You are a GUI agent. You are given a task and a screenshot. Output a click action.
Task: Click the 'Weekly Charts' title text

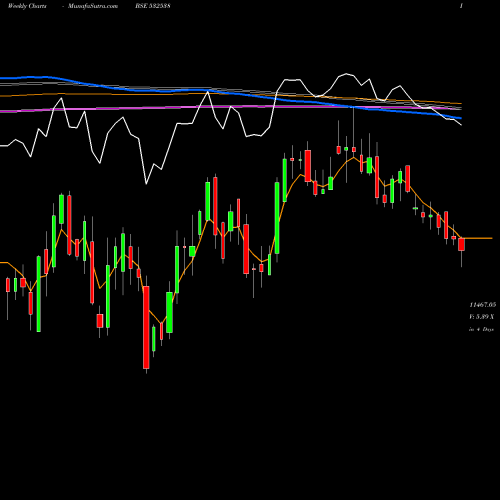(x=27, y=6)
